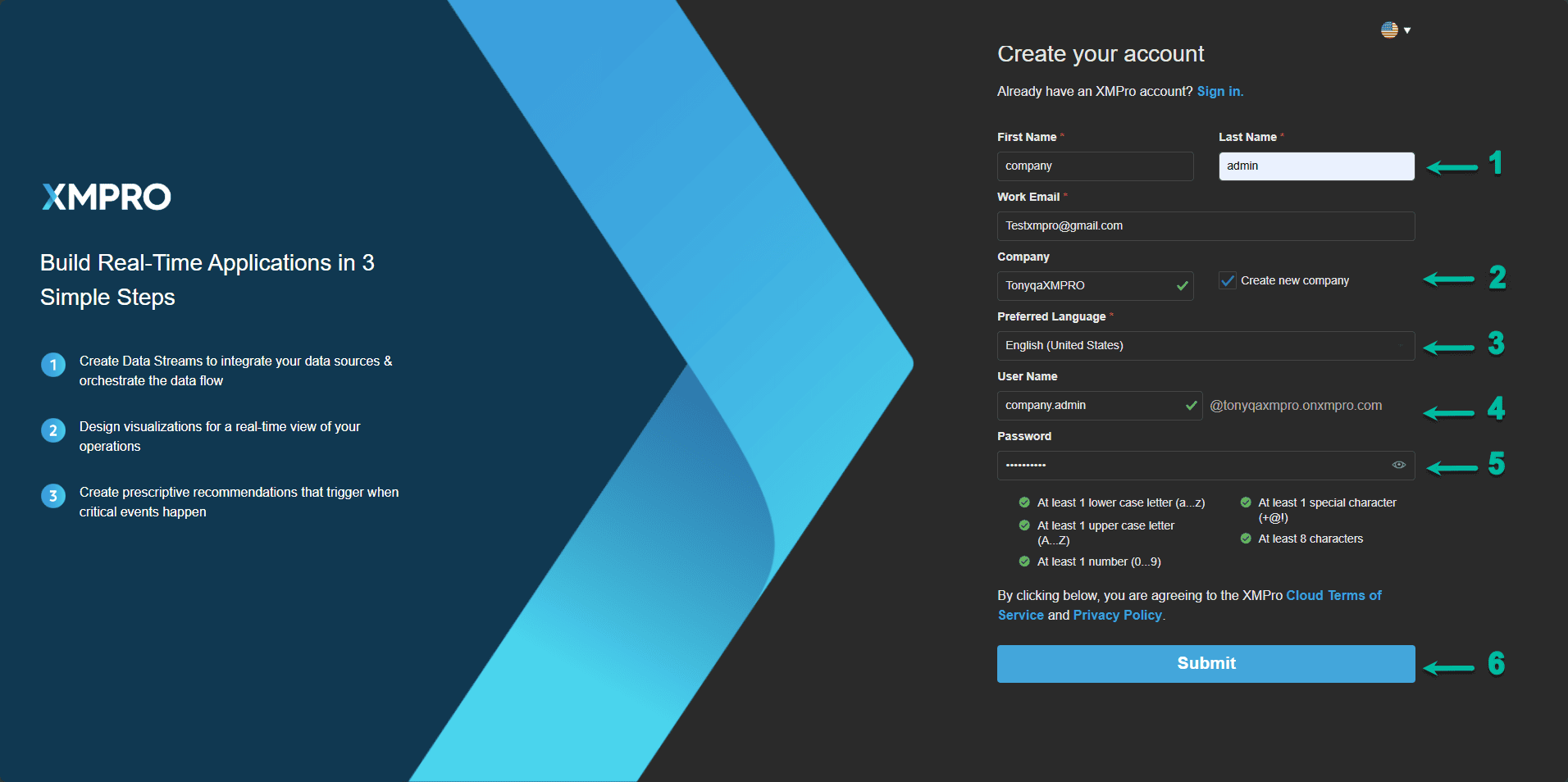Click the step 2 circle icon
The image size is (1568, 782).
point(53,430)
